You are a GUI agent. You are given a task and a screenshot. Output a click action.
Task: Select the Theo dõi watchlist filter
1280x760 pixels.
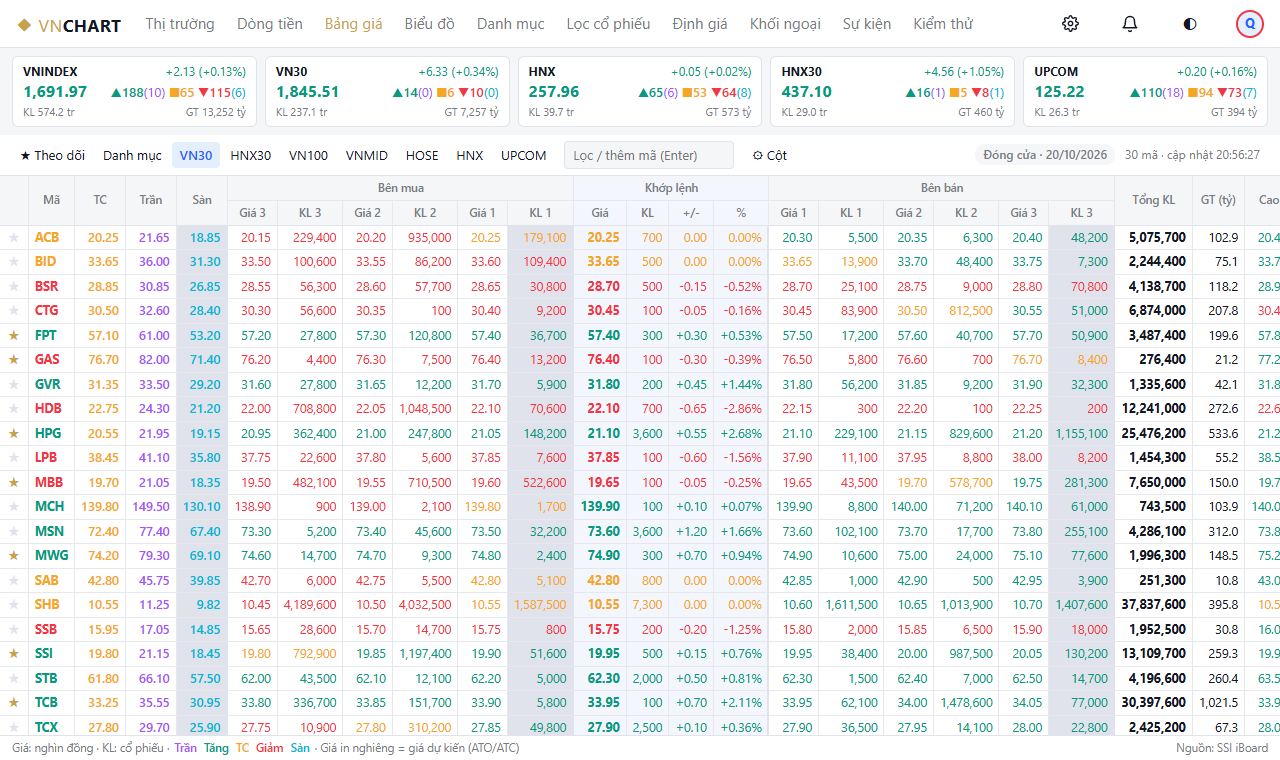tap(53, 155)
